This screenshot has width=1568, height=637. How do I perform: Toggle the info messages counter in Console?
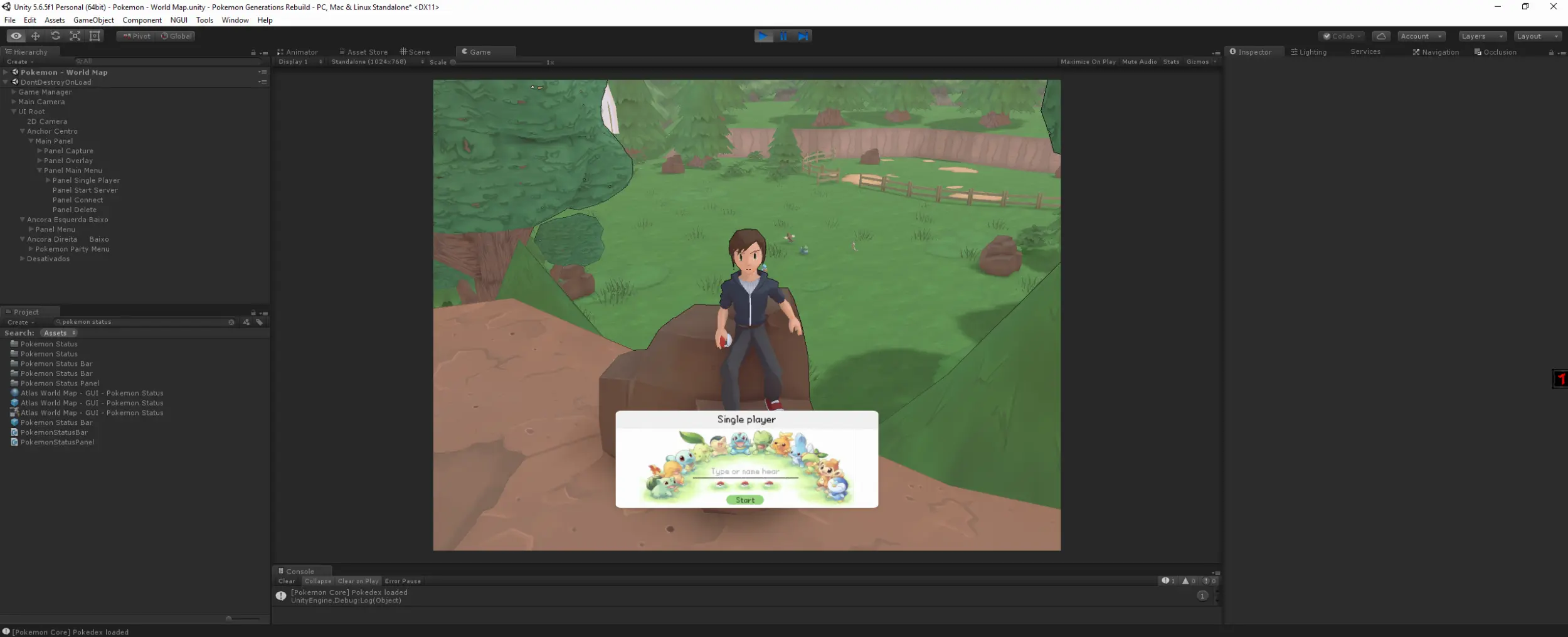[x=1168, y=581]
